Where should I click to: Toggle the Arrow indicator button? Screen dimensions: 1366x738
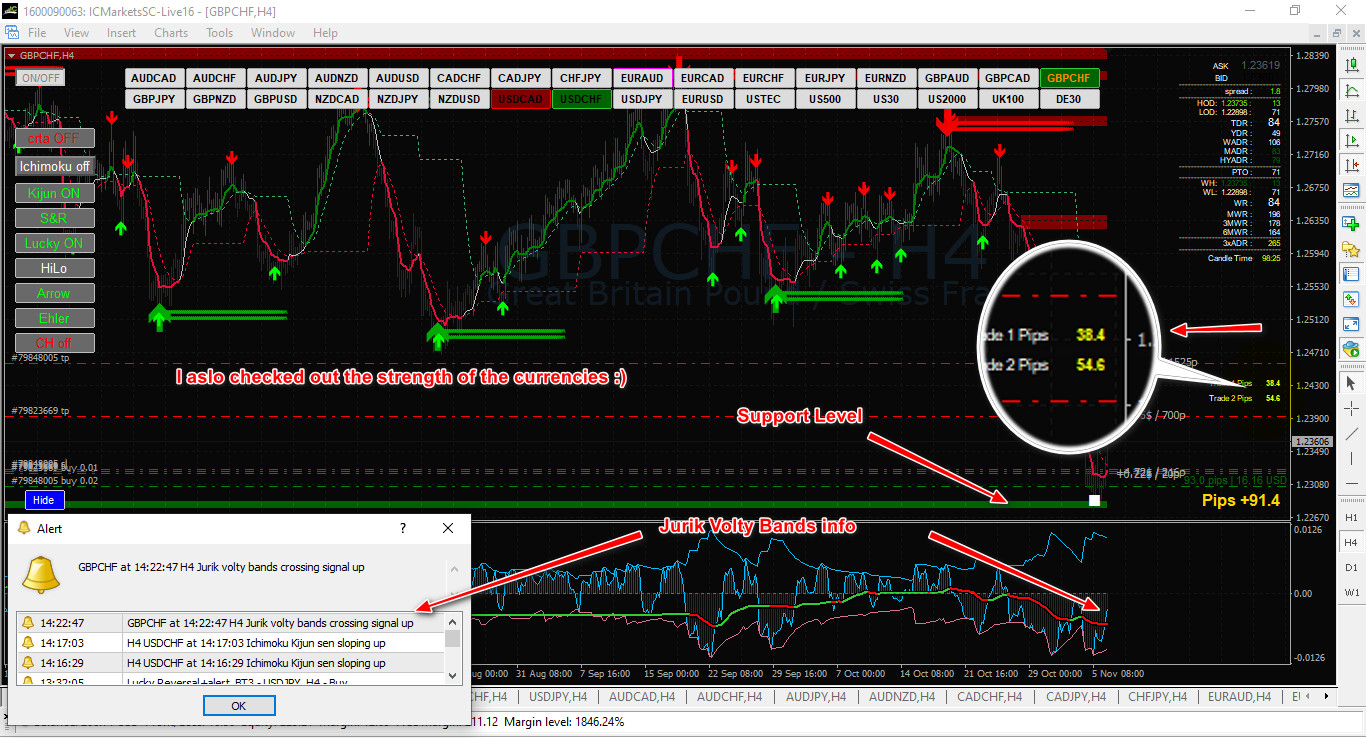[x=55, y=293]
